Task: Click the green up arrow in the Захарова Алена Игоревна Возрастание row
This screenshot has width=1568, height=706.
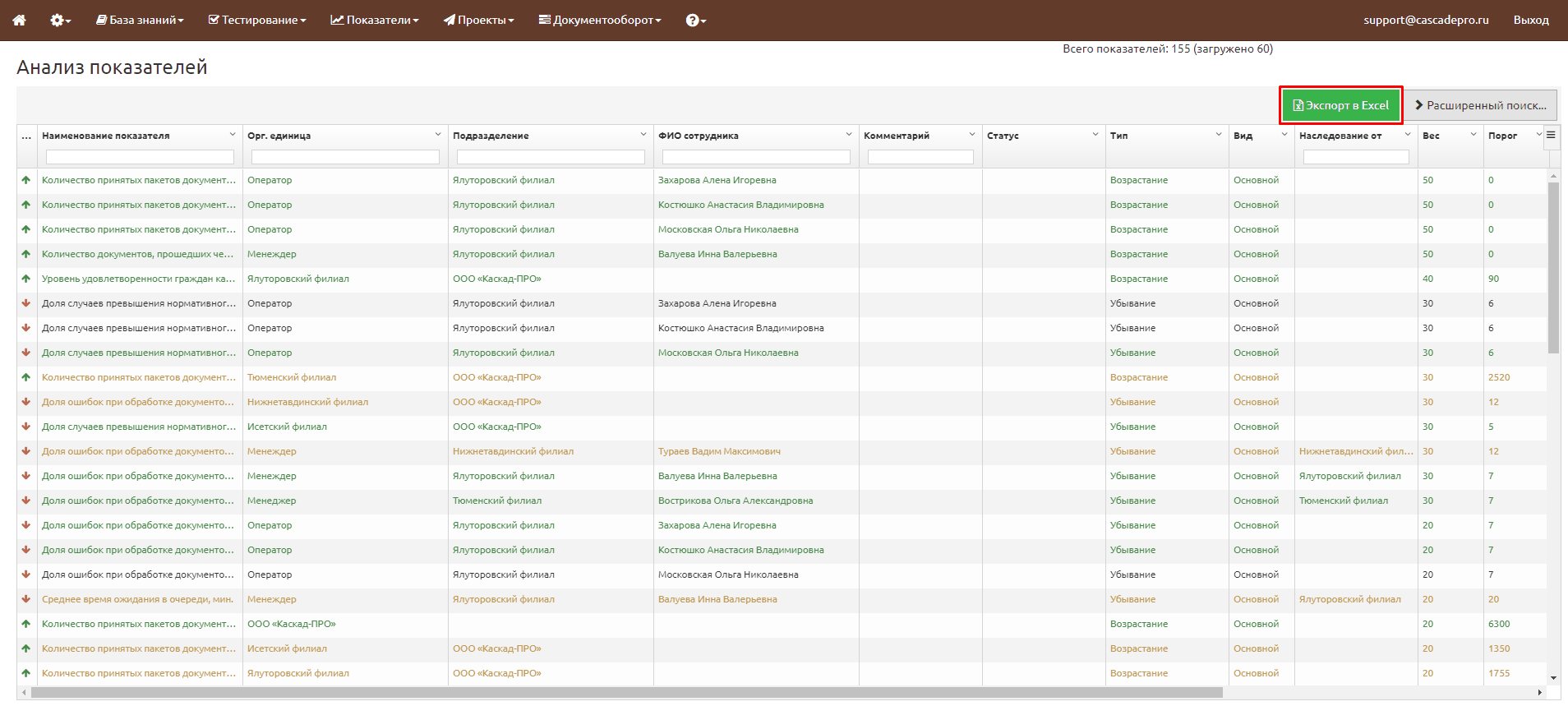Action: point(26,180)
